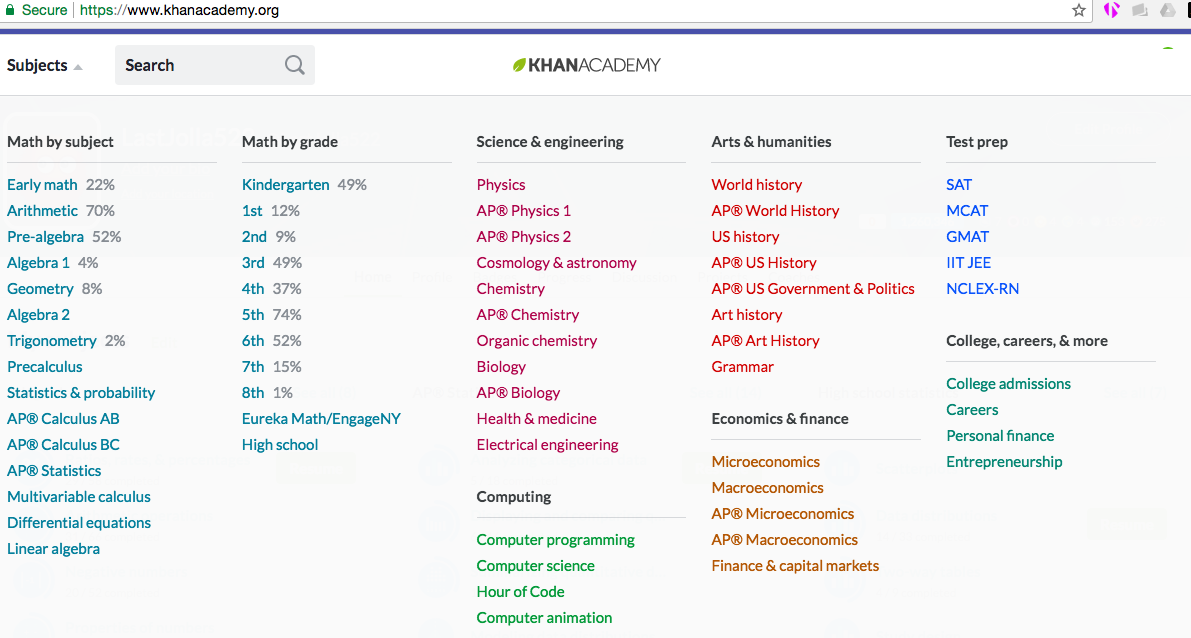Open 1st grade math

pyautogui.click(x=252, y=210)
